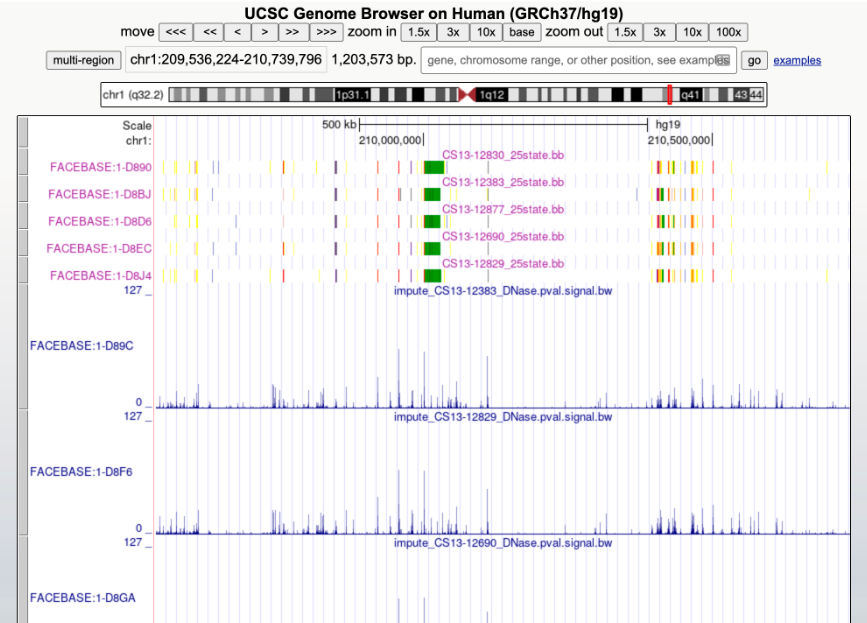This screenshot has height=623, width=867.
Task: Open the multi-region options
Action: coord(83,60)
